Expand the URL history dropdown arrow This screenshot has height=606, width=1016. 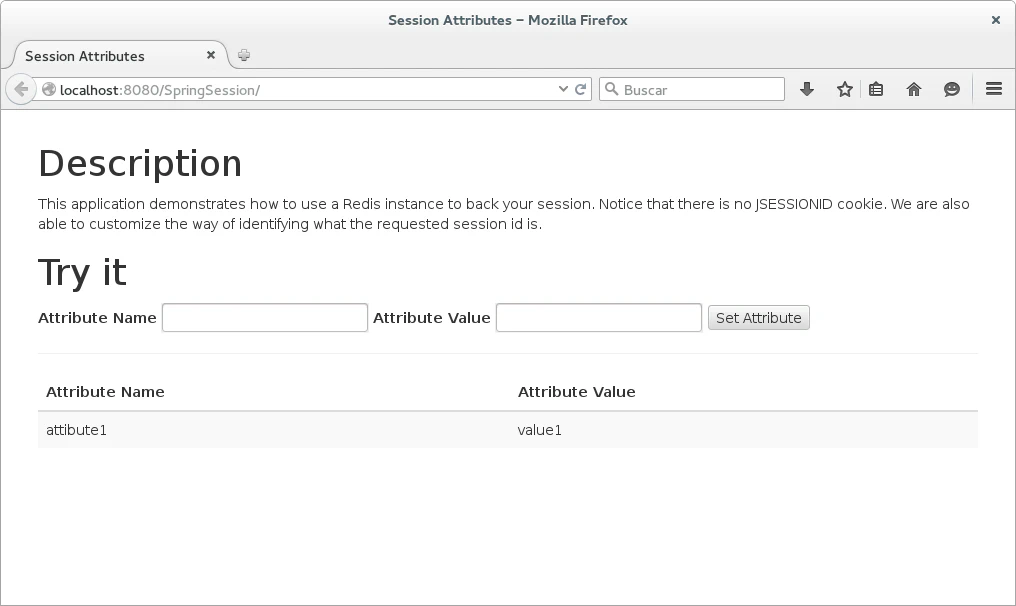point(563,89)
